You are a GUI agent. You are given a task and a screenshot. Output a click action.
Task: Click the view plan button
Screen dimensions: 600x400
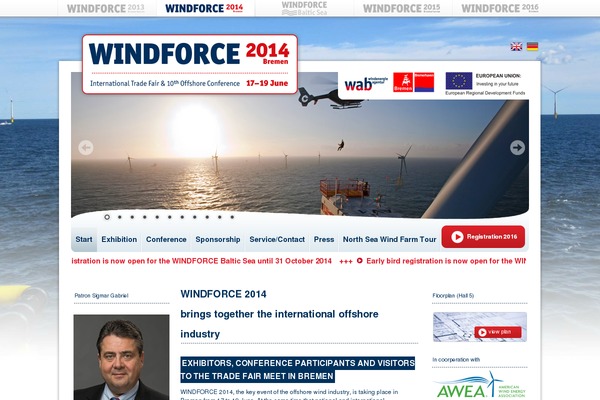(498, 332)
